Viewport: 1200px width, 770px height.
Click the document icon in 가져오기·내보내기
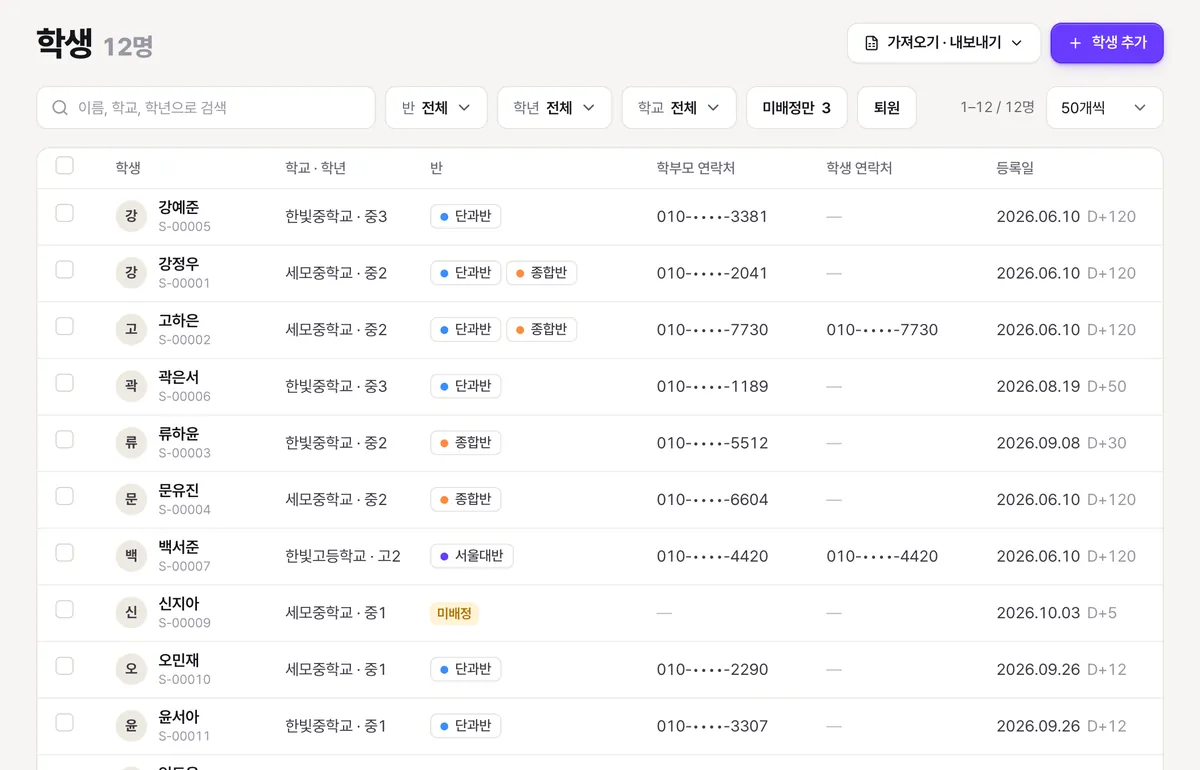[870, 43]
